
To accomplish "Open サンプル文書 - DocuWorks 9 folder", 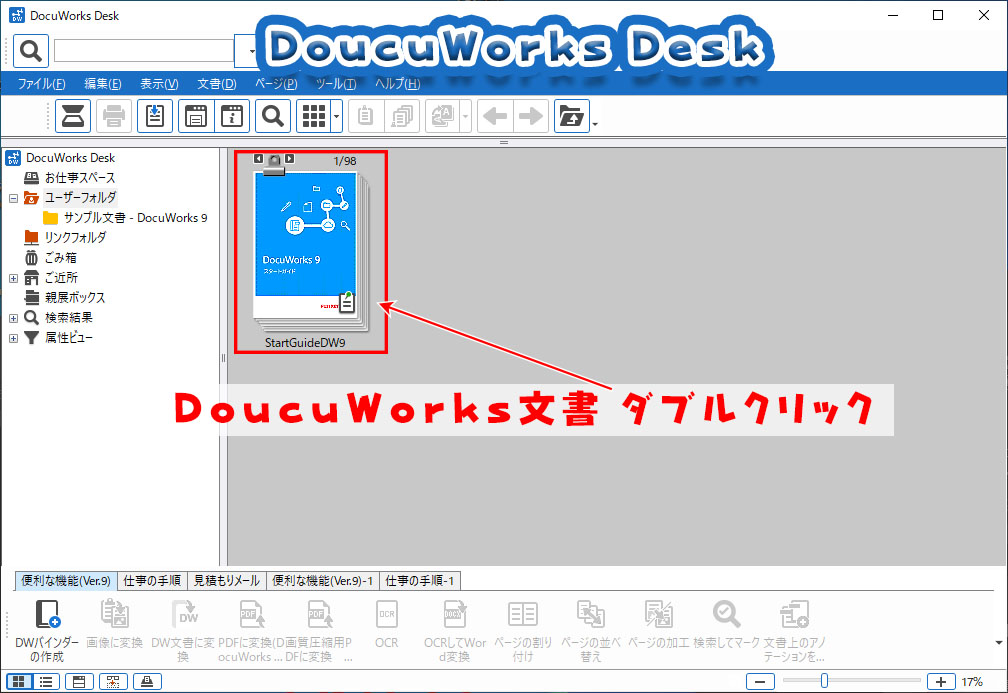I will [x=135, y=218].
